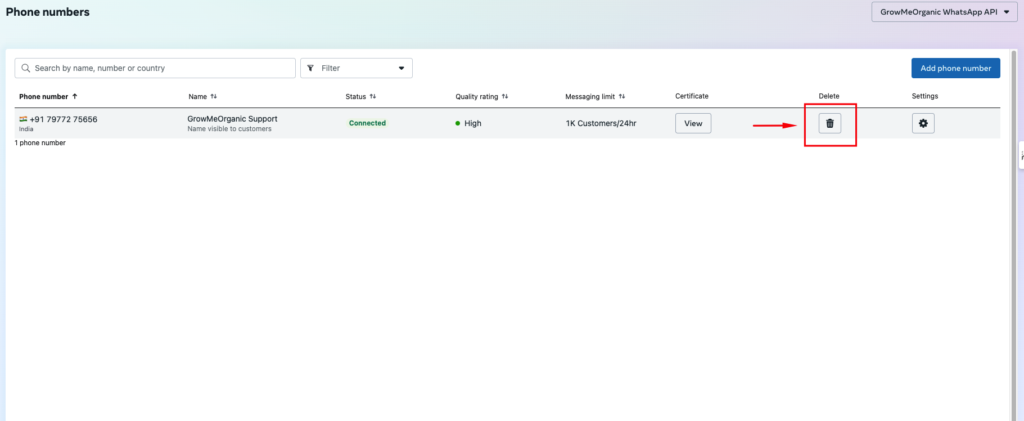Click 'Name visible to customers' subtitle
The width and height of the screenshot is (1024, 421).
[x=229, y=129]
